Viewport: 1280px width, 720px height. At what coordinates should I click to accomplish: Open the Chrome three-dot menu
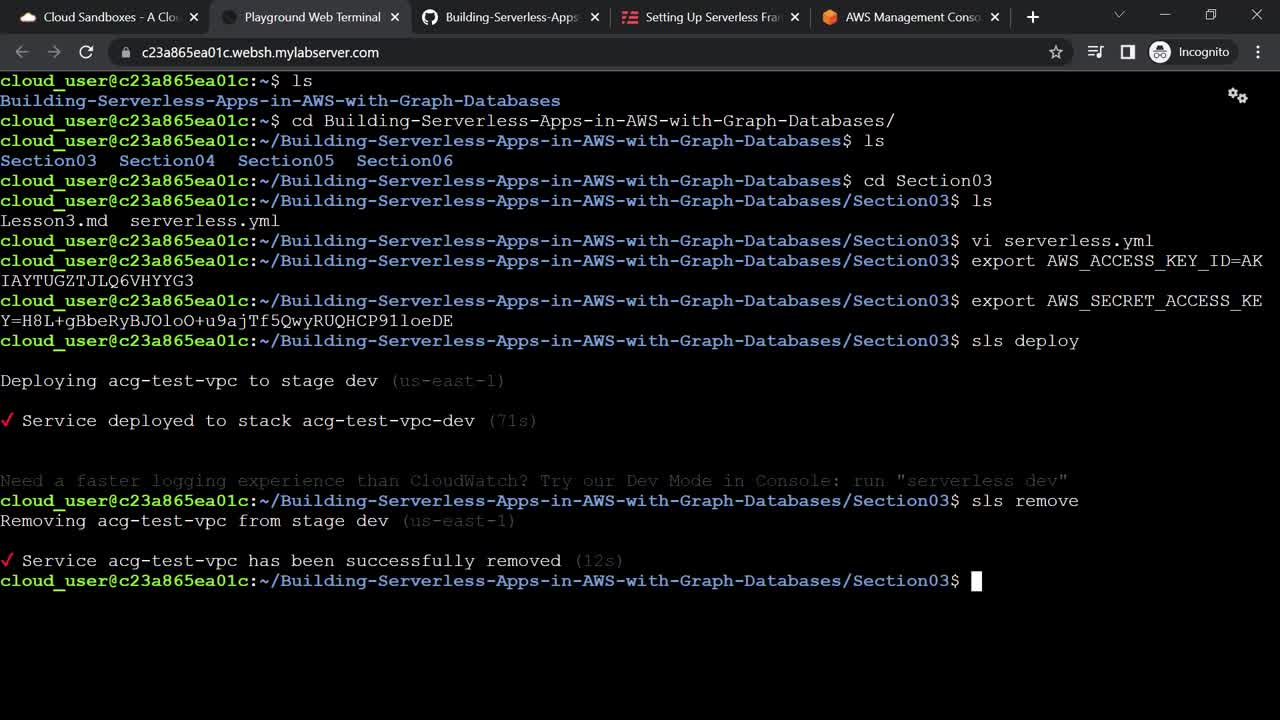[1257, 52]
